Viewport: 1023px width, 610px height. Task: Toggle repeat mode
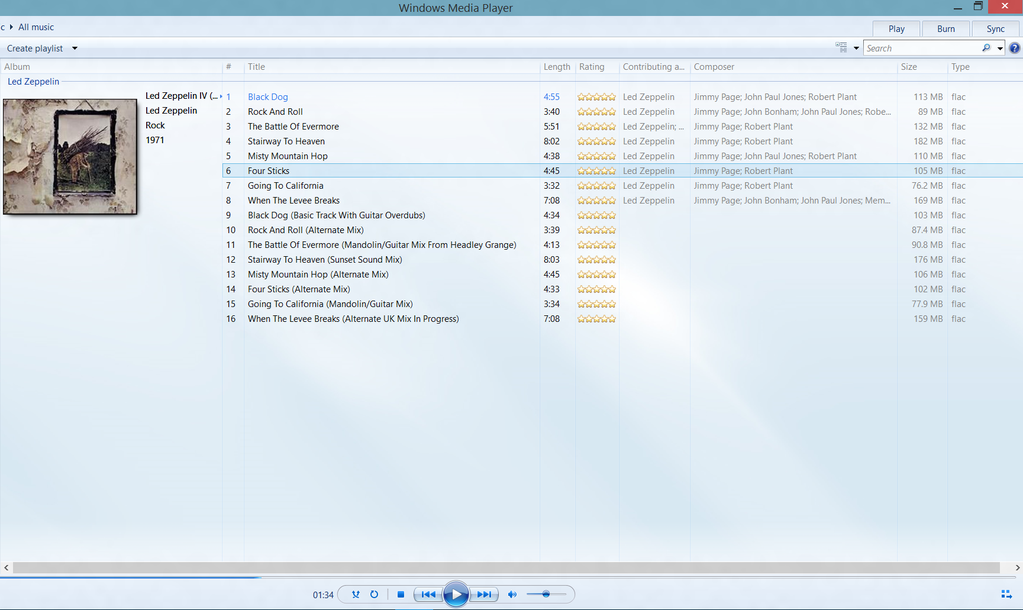(x=374, y=594)
